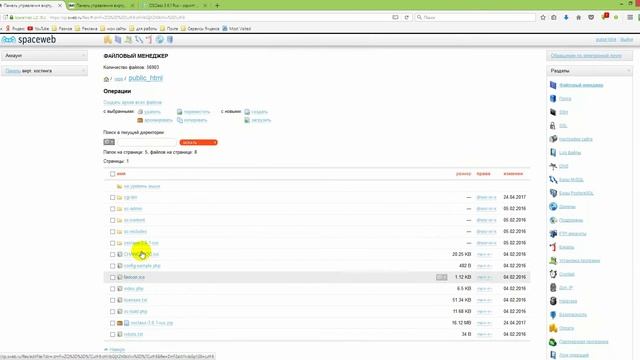Sort the file list by права column
This screenshot has width=640, height=360.
(483, 174)
